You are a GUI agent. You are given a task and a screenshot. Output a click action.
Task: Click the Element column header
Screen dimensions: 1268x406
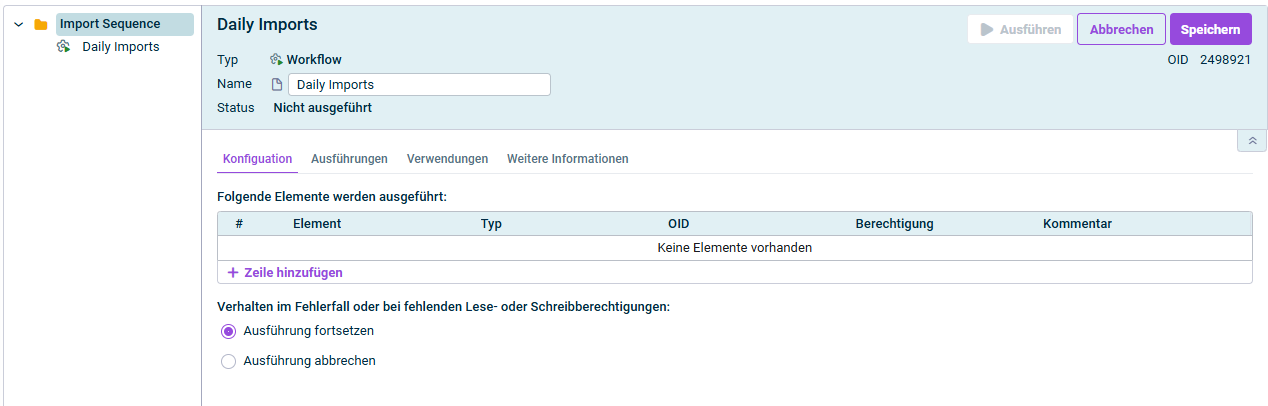[x=317, y=224]
